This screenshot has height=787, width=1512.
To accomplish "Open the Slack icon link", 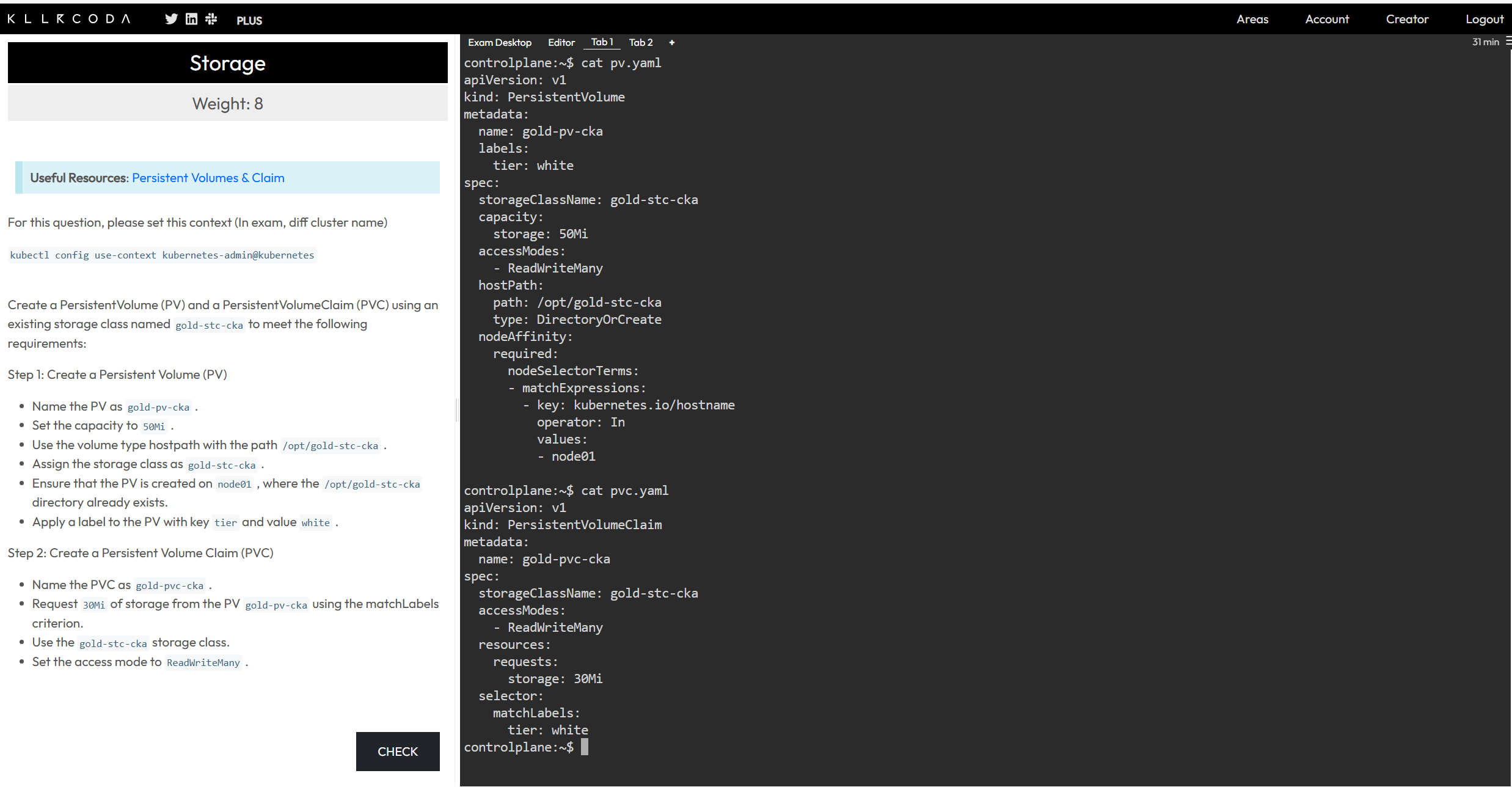I will (x=211, y=19).
